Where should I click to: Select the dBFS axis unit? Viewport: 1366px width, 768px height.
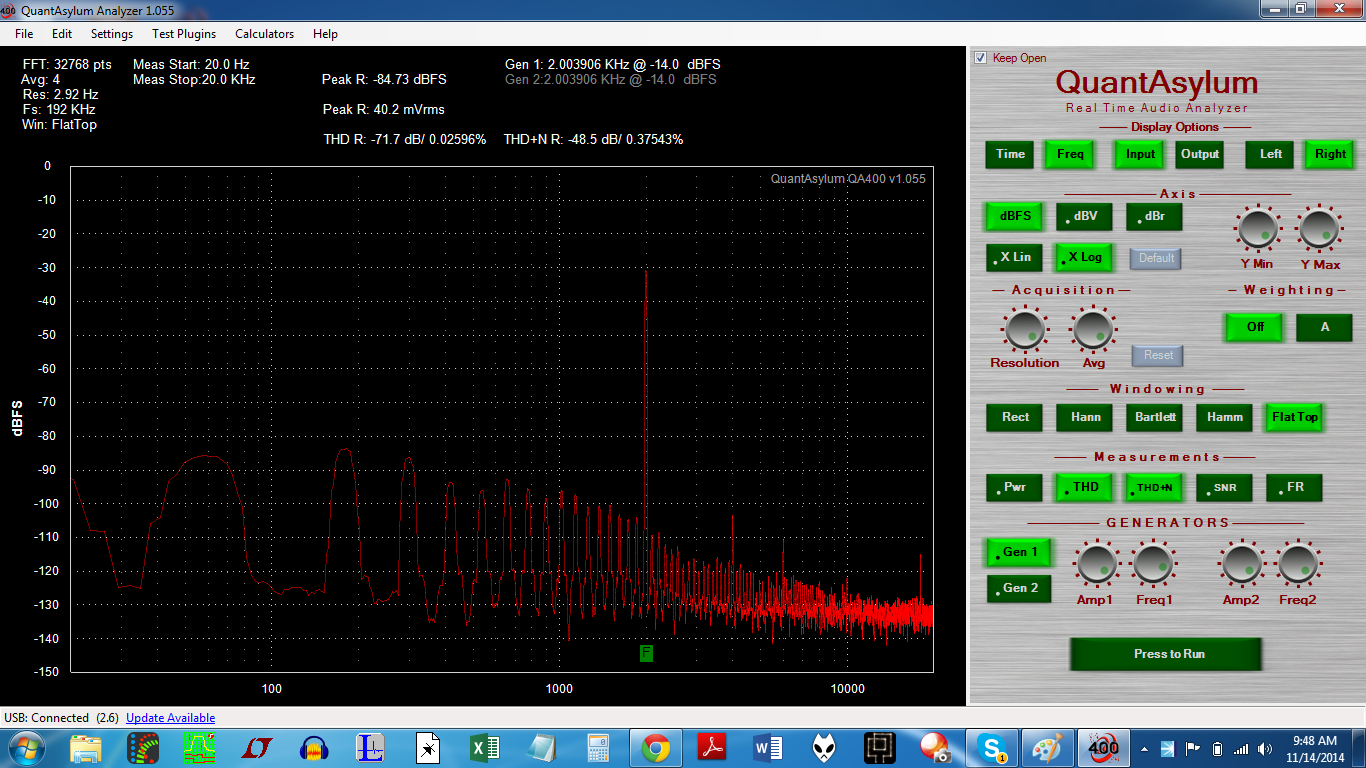1014,216
